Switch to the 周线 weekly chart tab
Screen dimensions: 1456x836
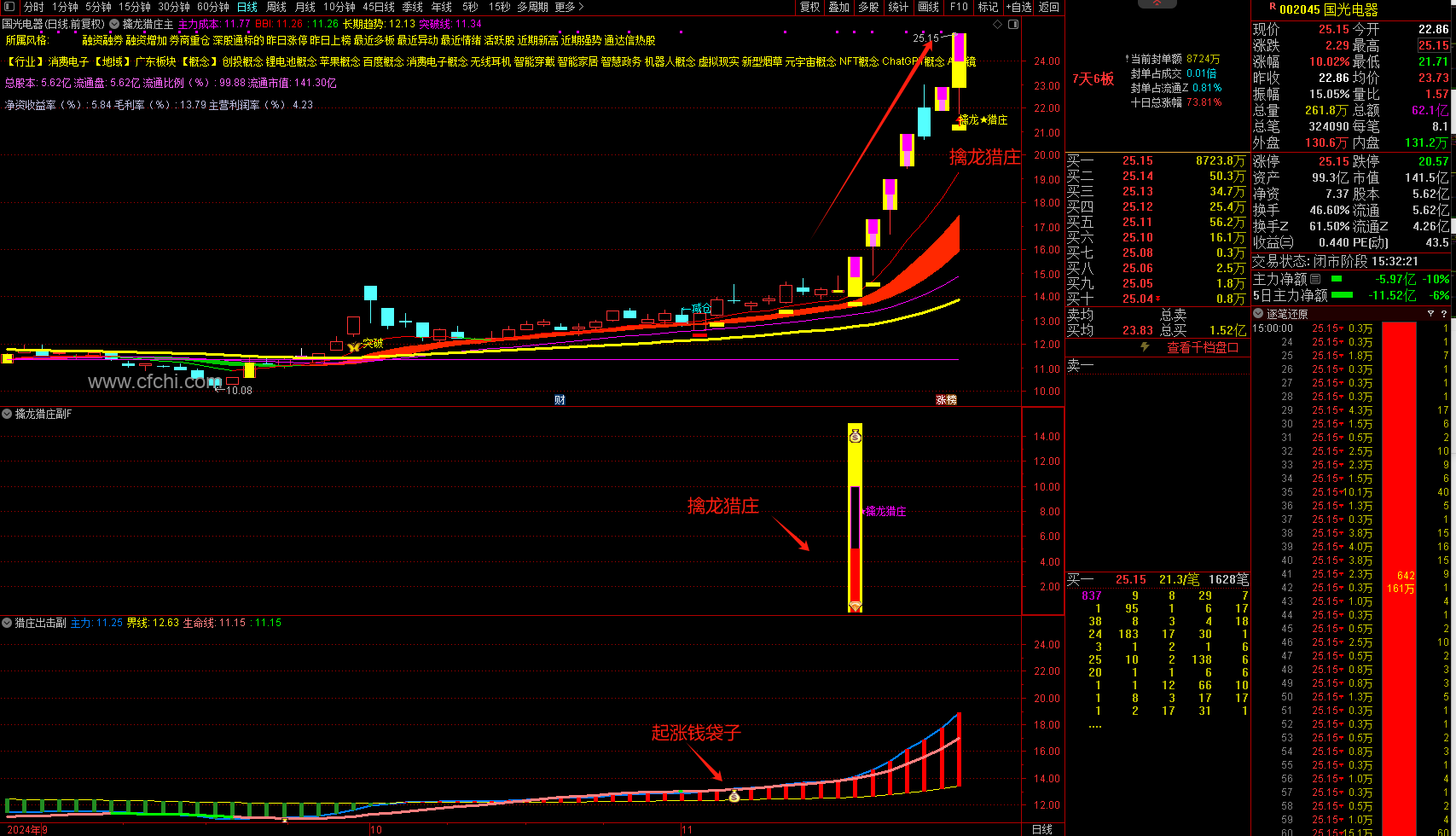coord(276,7)
